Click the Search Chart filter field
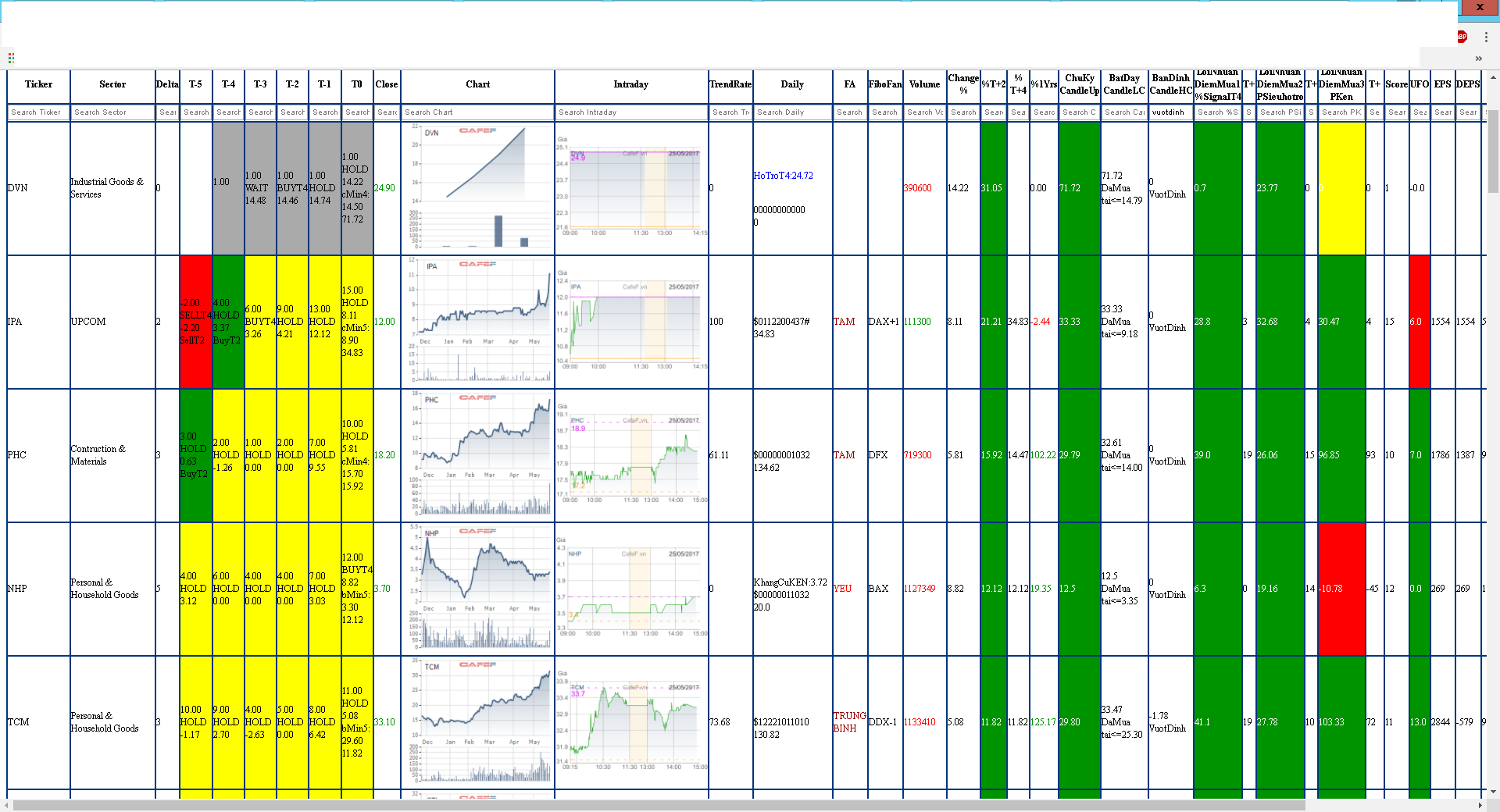The image size is (1500, 812). [x=477, y=112]
